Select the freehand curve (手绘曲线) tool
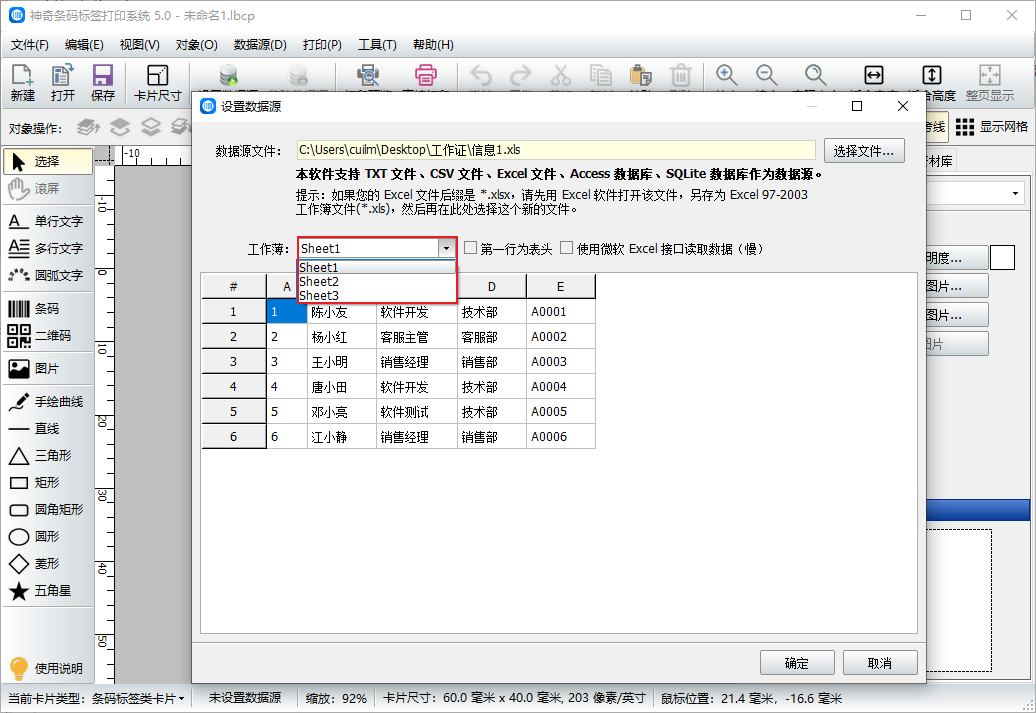The height and width of the screenshot is (713, 1036). coord(47,402)
